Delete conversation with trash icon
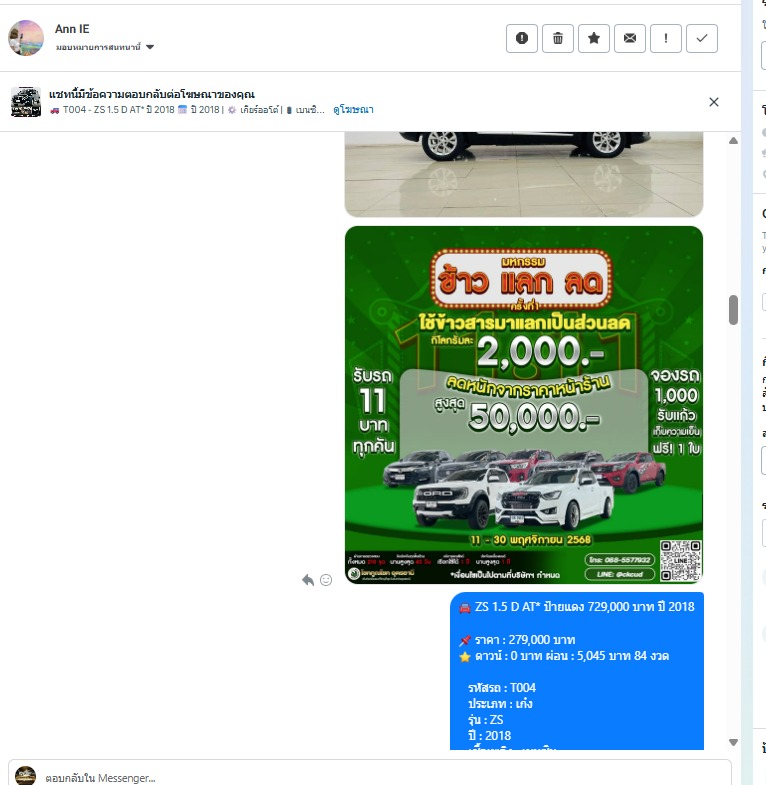This screenshot has width=766, height=785. 558,38
